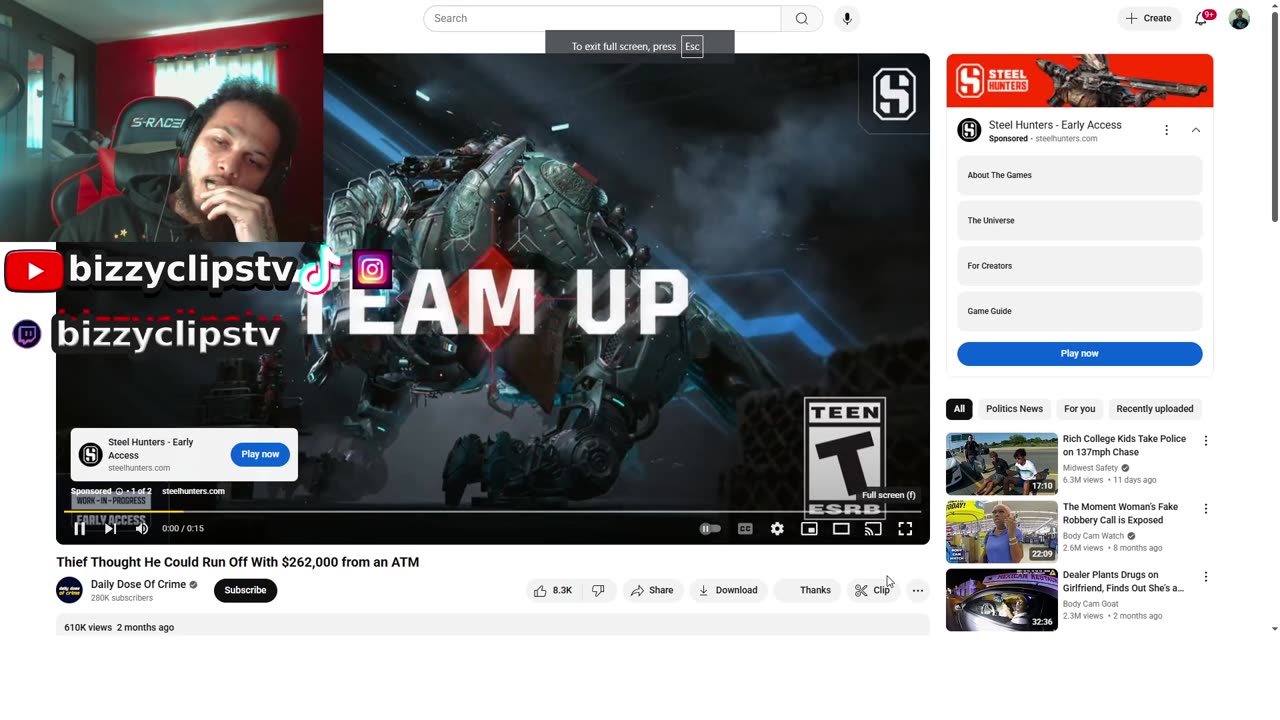This screenshot has height=720, width=1280.
Task: Open title The Moment Woman's Fake Robbery Call
Action: point(1121,513)
